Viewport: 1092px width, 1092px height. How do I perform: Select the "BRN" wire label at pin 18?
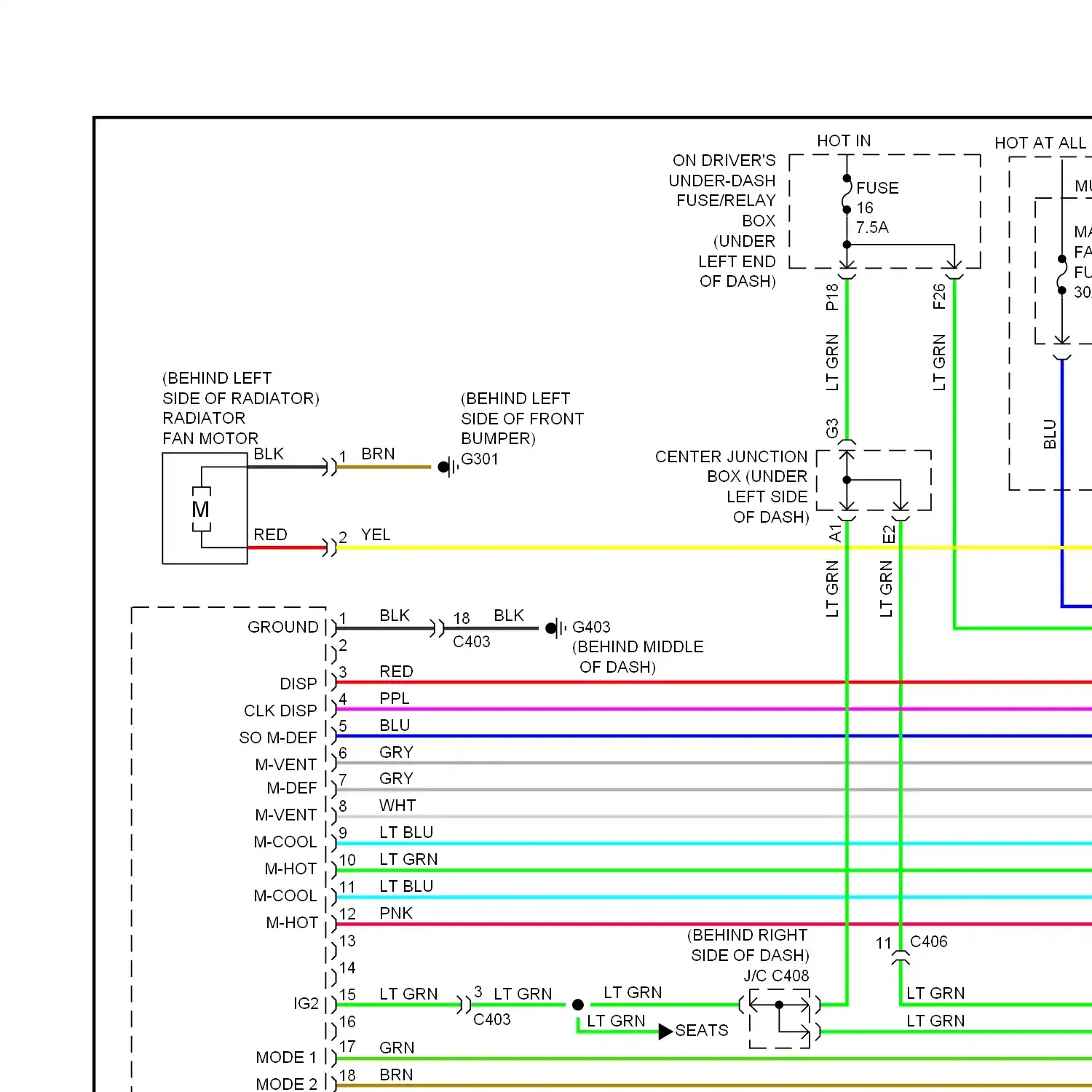pos(396,1075)
